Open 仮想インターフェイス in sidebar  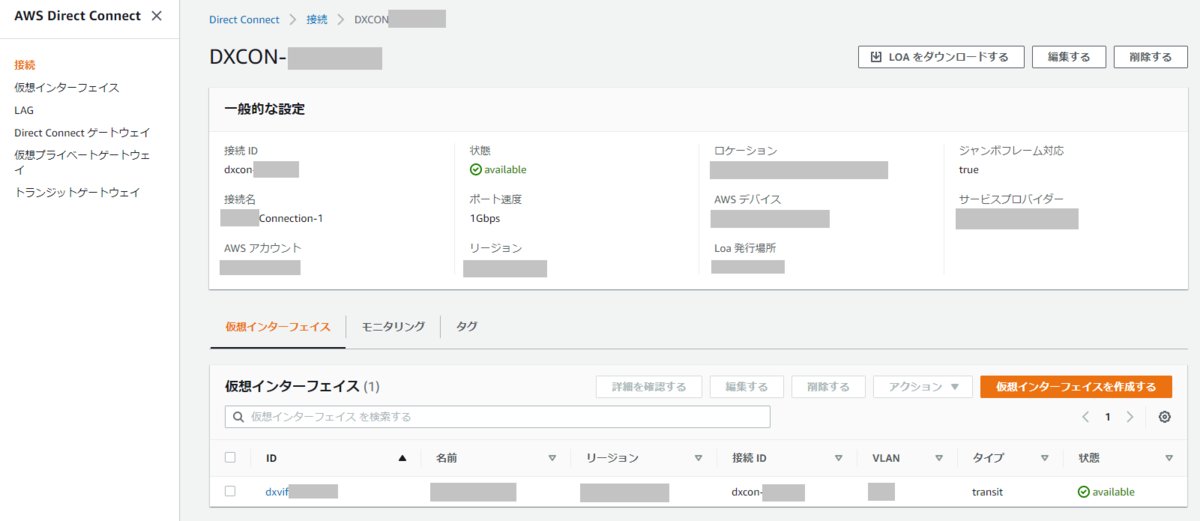pos(67,88)
